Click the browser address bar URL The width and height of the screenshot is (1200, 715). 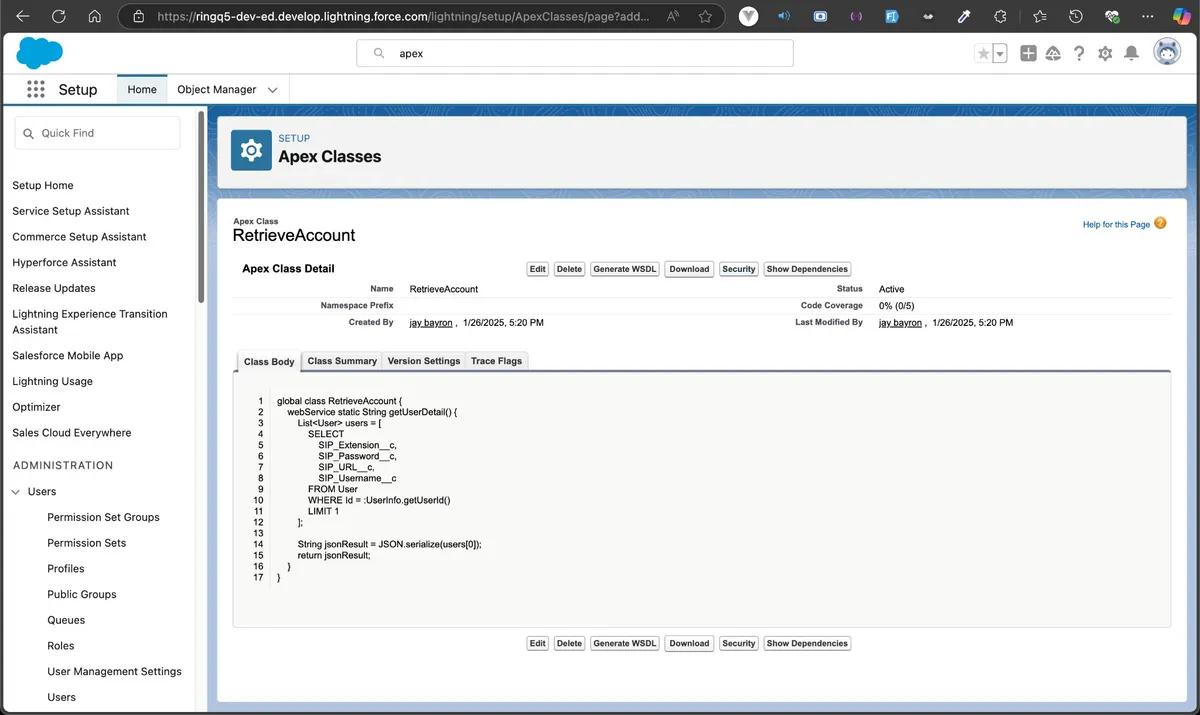tap(405, 17)
